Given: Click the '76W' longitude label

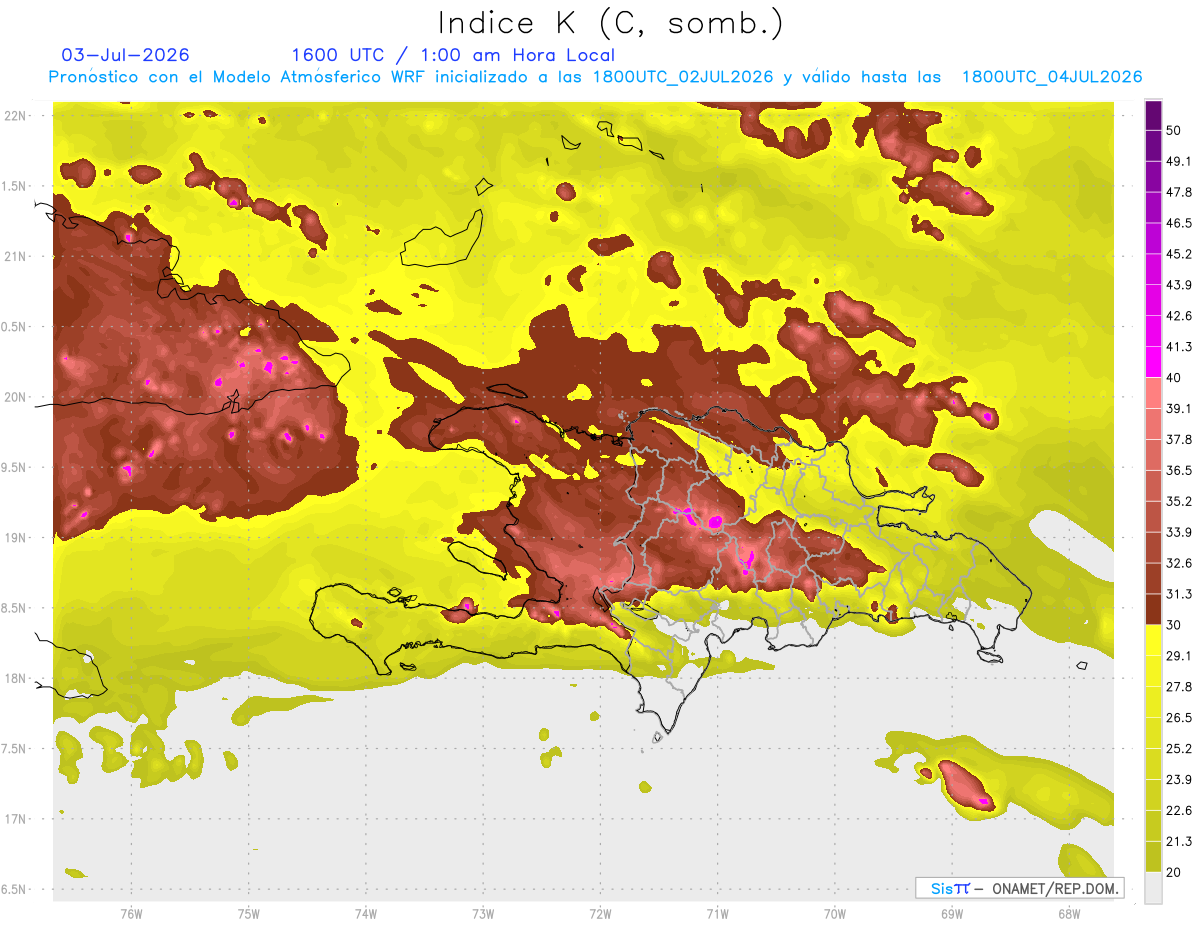Looking at the screenshot, I should click(131, 914).
